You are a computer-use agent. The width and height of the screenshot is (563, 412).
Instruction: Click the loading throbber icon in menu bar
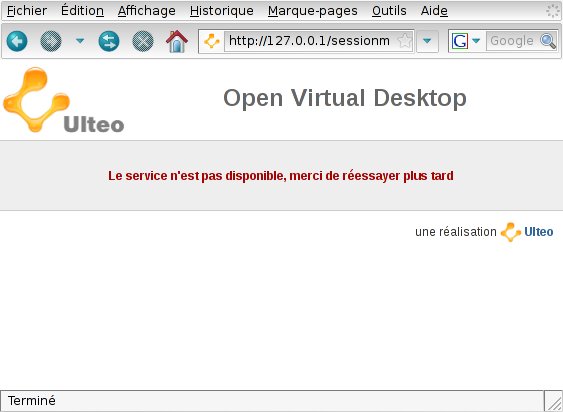(553, 11)
